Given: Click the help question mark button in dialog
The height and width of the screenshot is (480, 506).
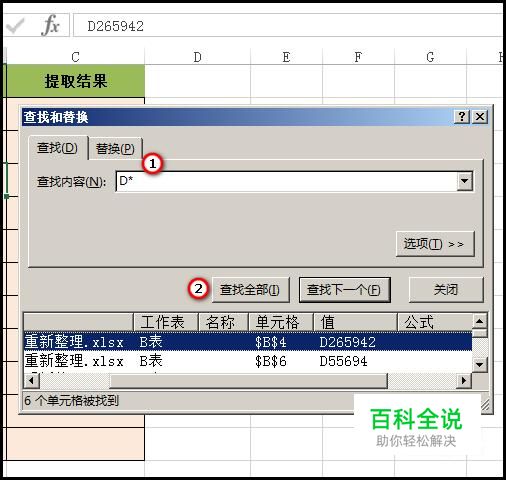Looking at the screenshot, I should pos(462,117).
